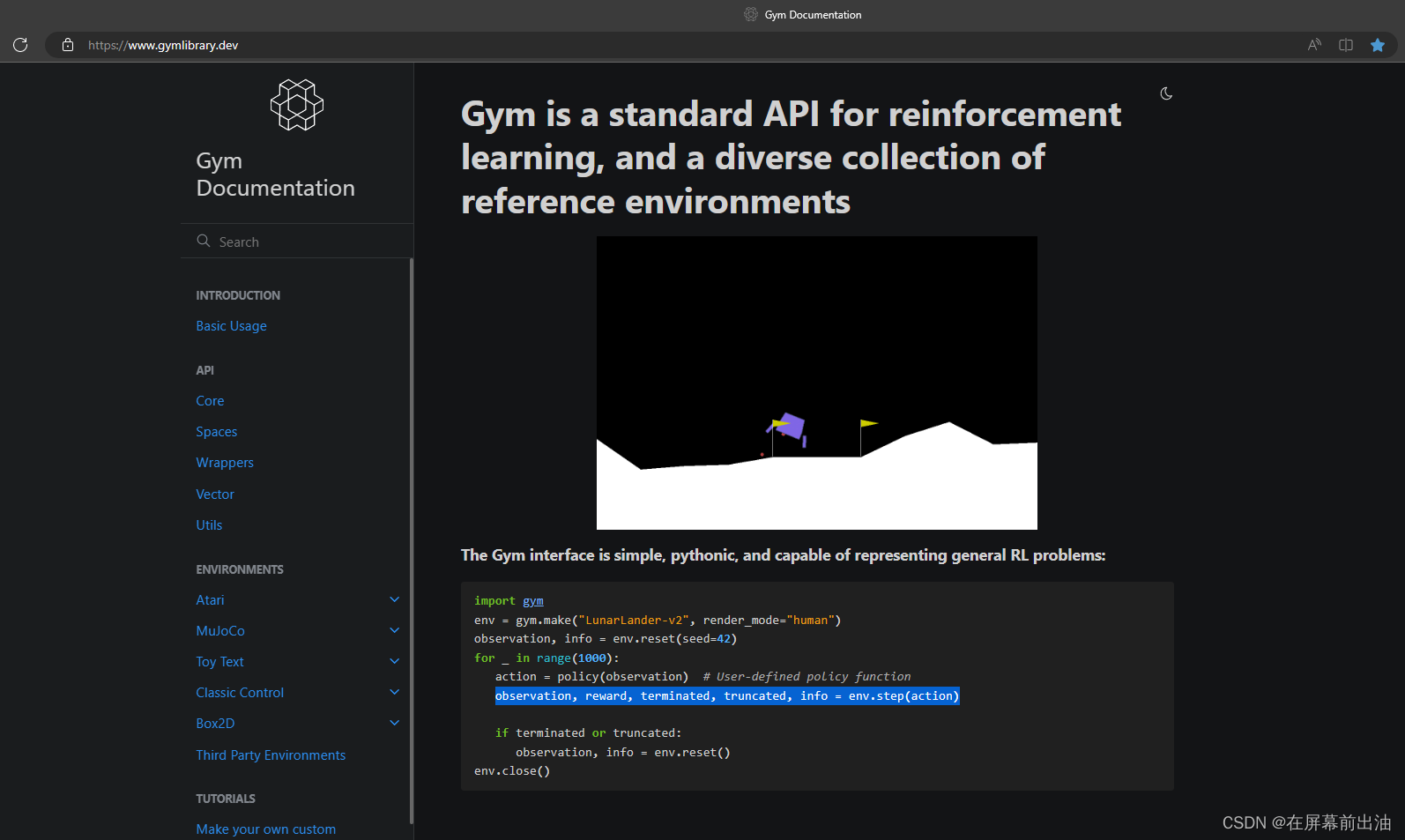Open the Core API page
Viewport: 1405px width, 840px height.
click(210, 401)
